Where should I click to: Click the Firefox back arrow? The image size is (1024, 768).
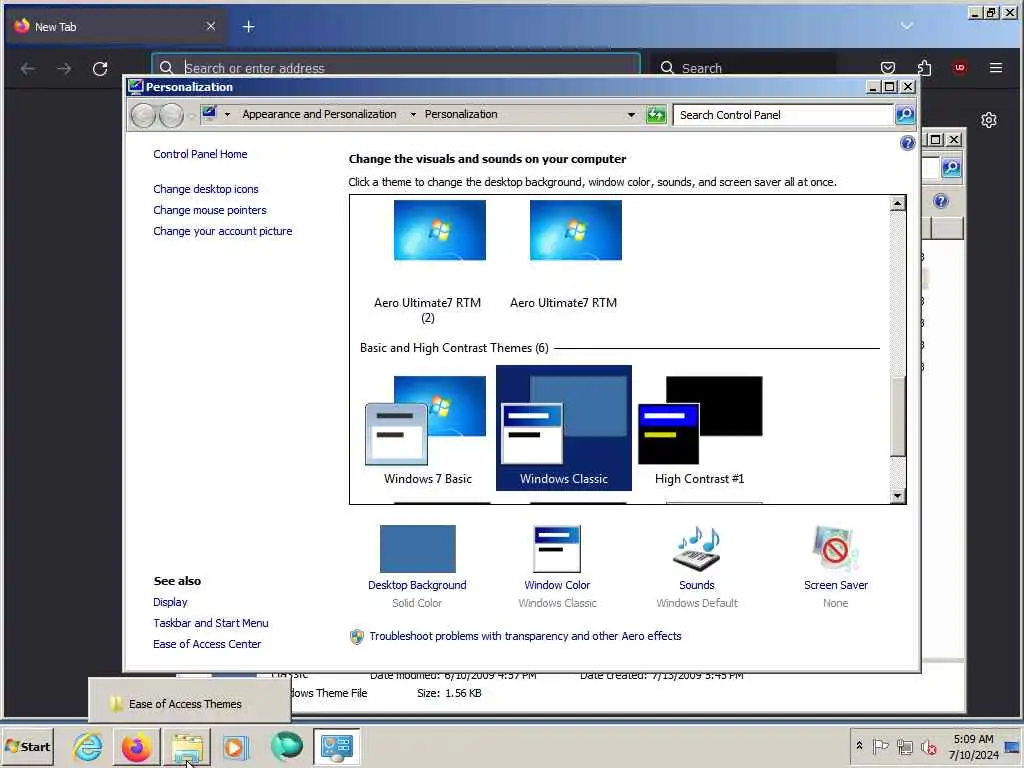click(27, 69)
